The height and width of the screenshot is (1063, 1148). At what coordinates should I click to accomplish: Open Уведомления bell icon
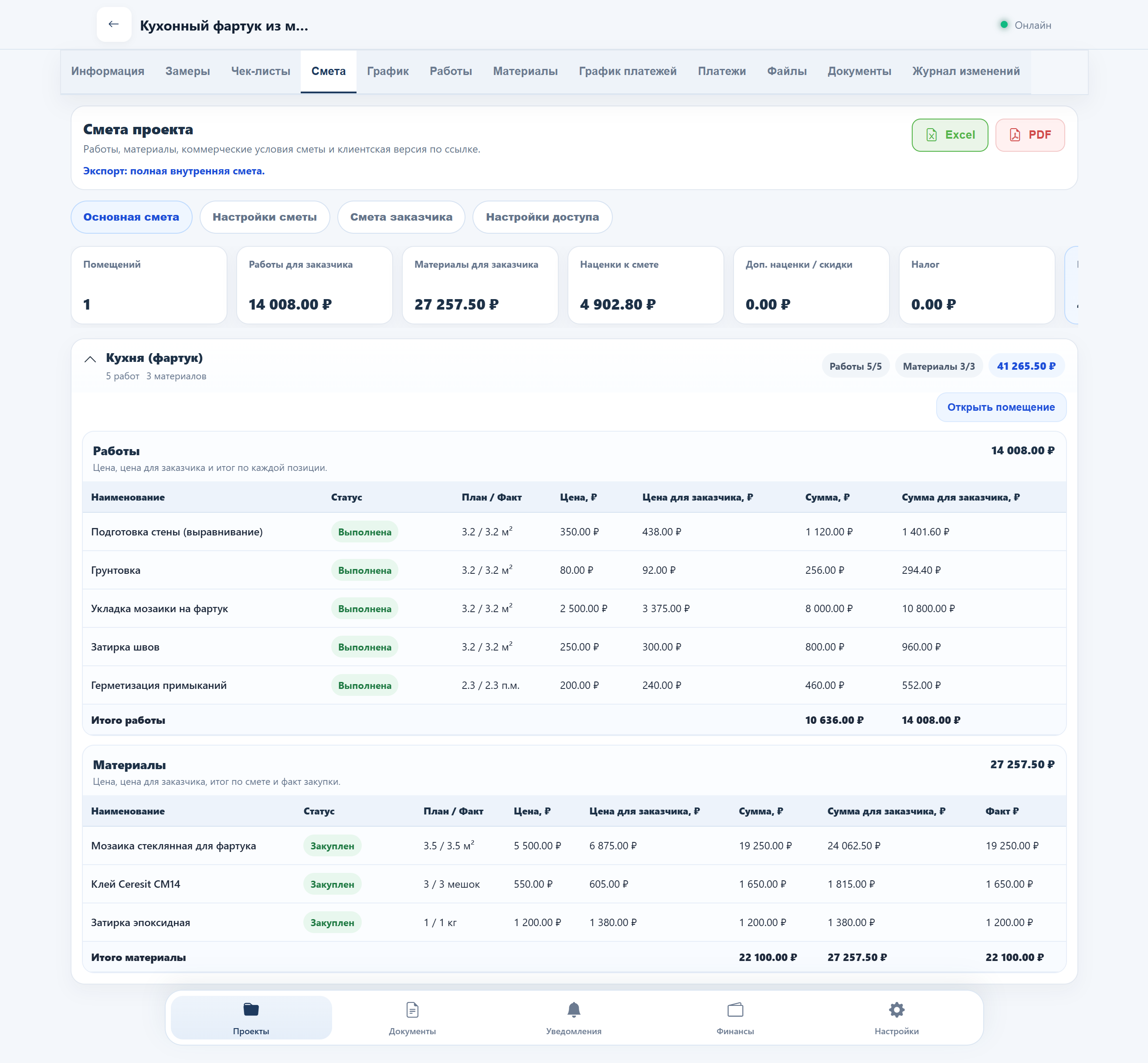coord(573,1009)
